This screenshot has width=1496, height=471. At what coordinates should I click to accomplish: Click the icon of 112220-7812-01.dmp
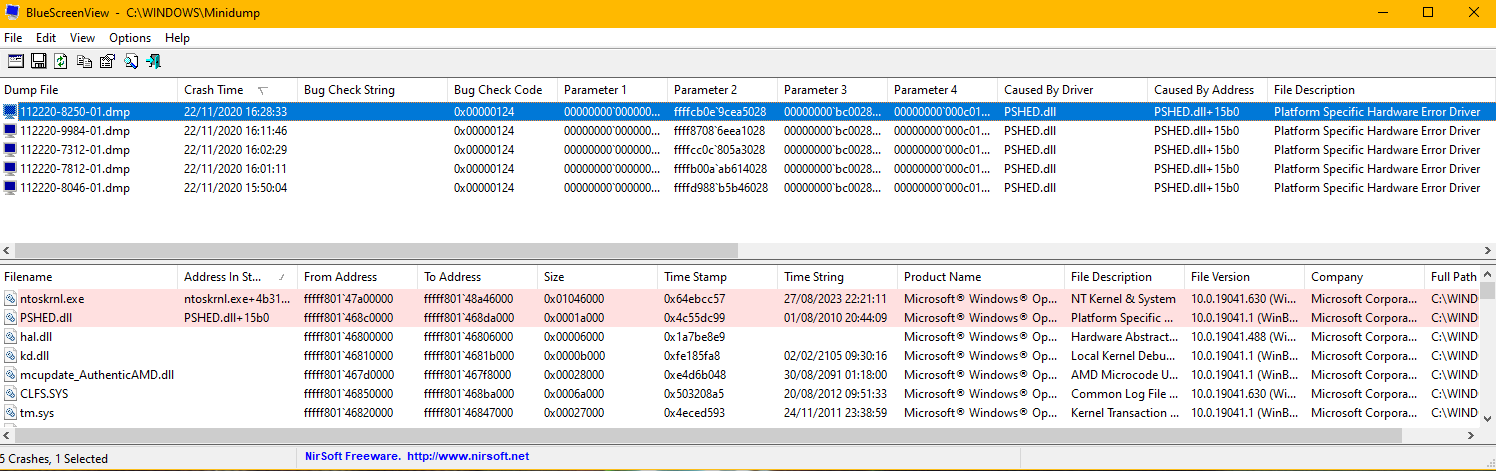11,169
